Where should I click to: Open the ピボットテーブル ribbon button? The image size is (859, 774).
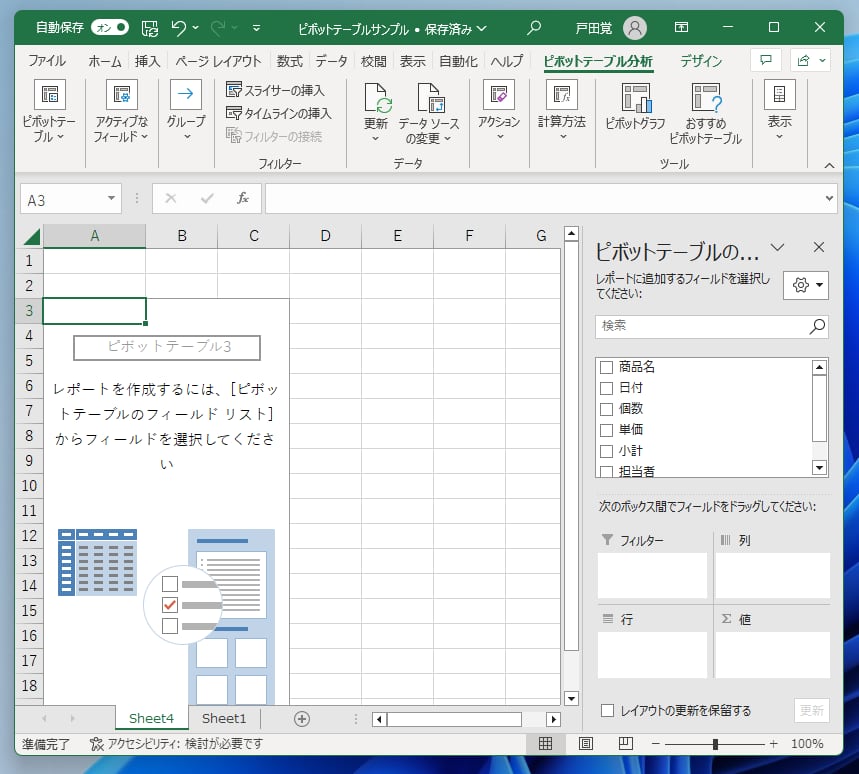coord(49,112)
